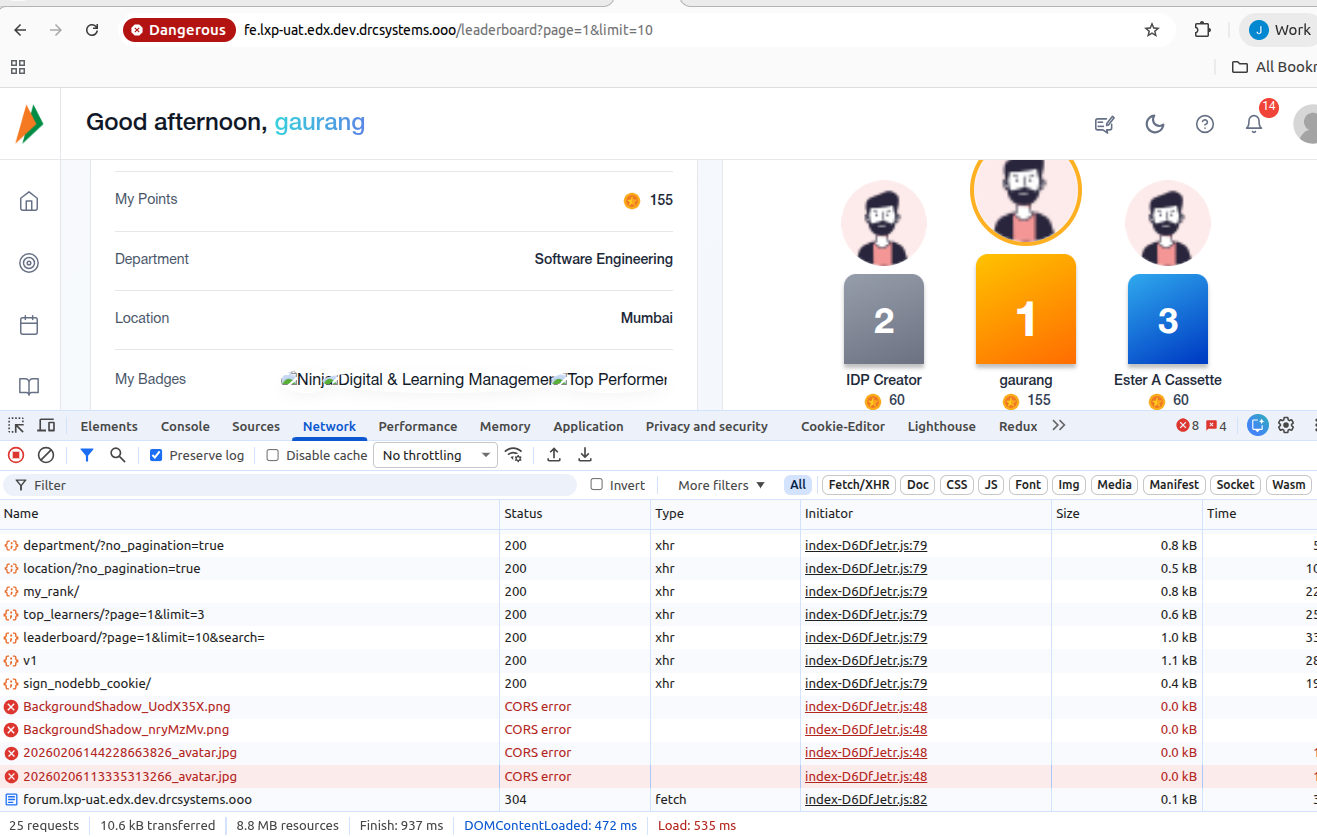Bookmark this page with star icon

(1152, 30)
